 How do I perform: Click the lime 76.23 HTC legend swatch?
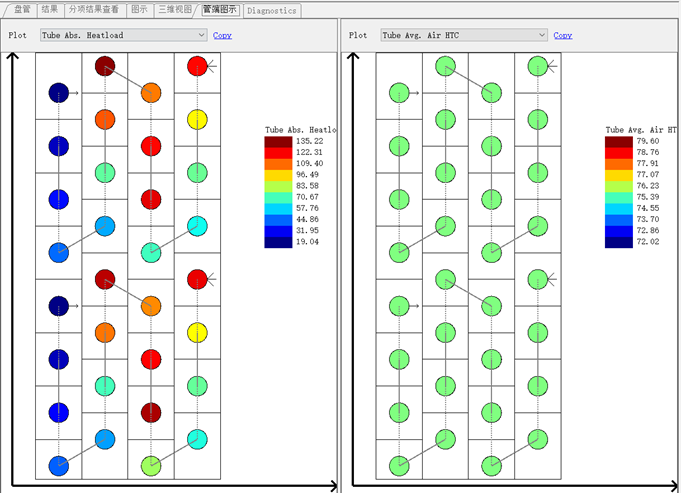click(618, 186)
